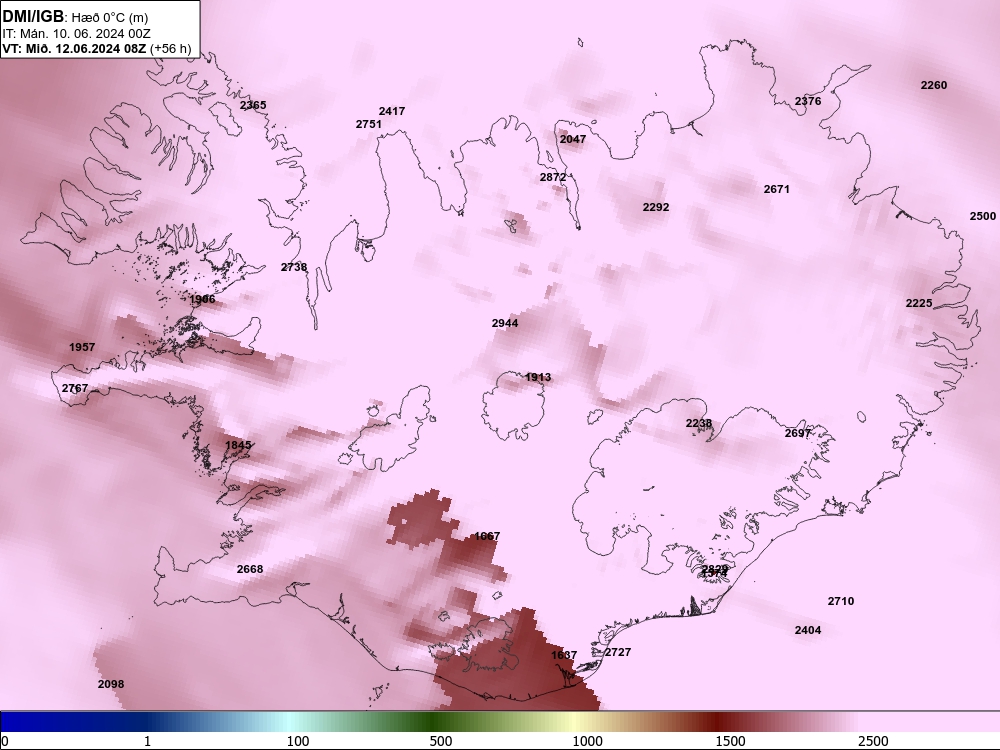The height and width of the screenshot is (750, 1000).
Task: Click the 'VT: Mið. 12.06.2024 08Z (+56 h)' line
Action: [x=97, y=48]
